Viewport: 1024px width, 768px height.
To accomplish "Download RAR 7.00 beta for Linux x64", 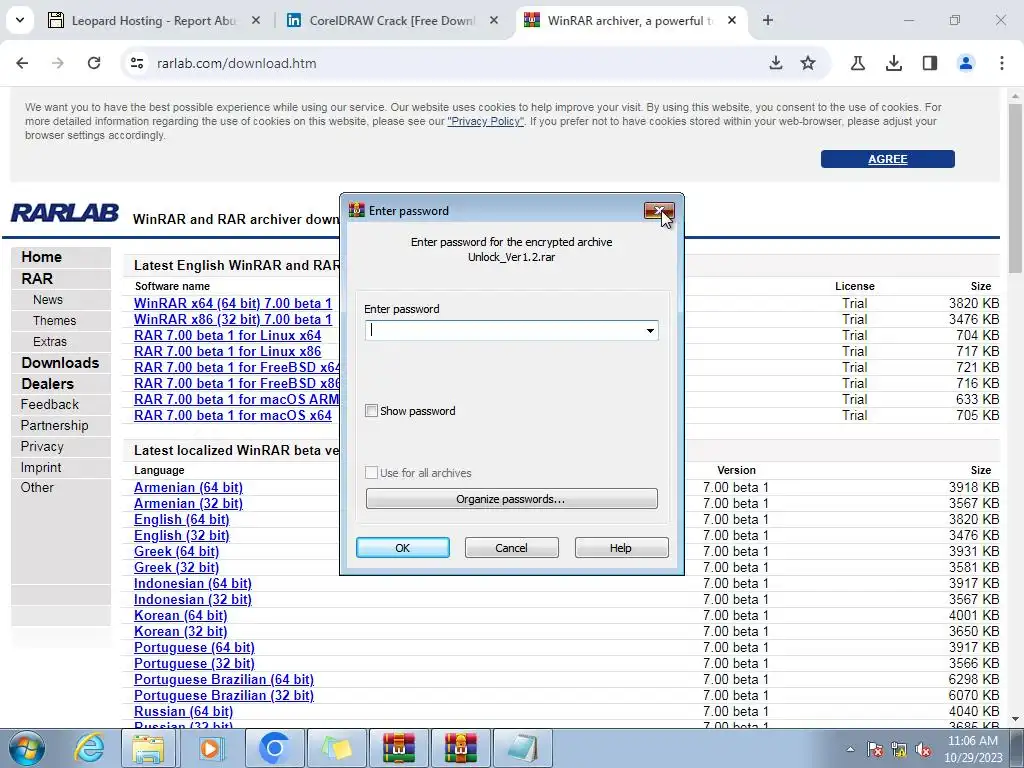I will coord(227,336).
